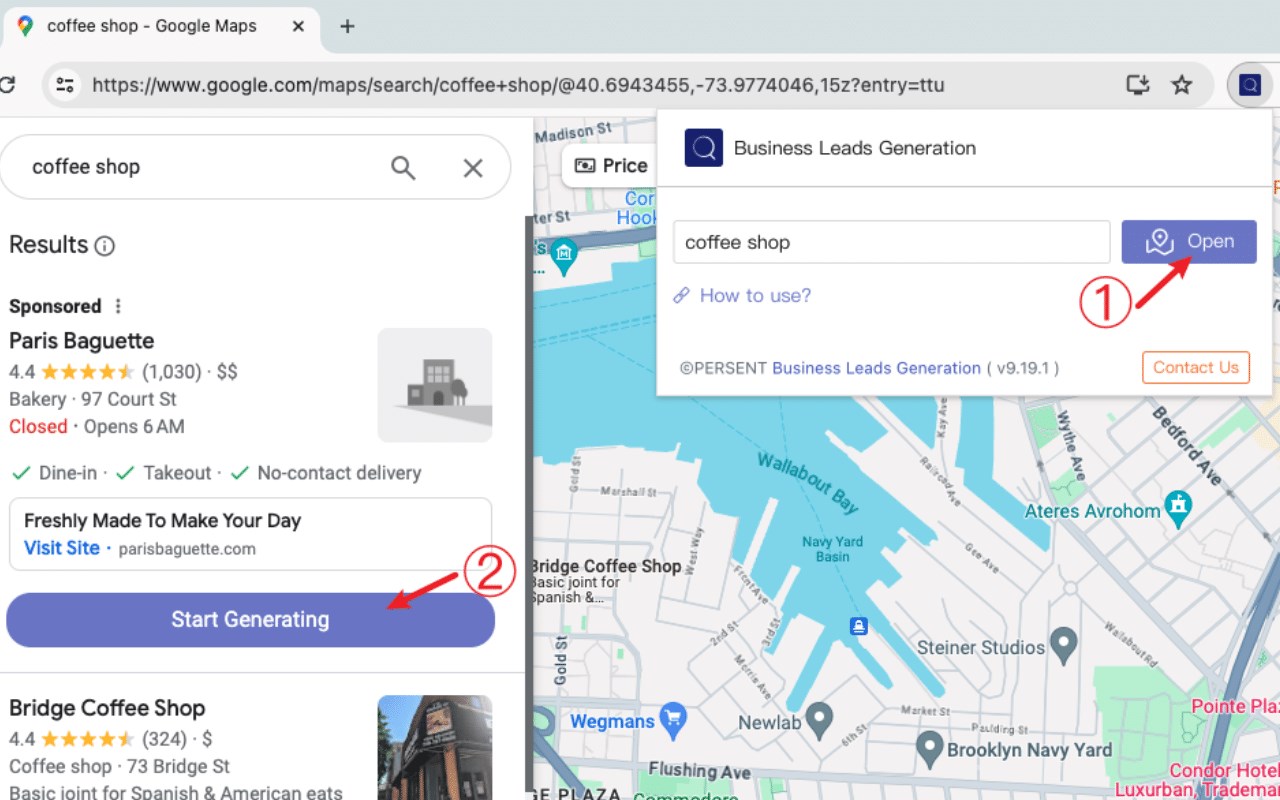Image resolution: width=1280 pixels, height=800 pixels.
Task: Click the museum map pin near the waterfront
Action: (564, 257)
